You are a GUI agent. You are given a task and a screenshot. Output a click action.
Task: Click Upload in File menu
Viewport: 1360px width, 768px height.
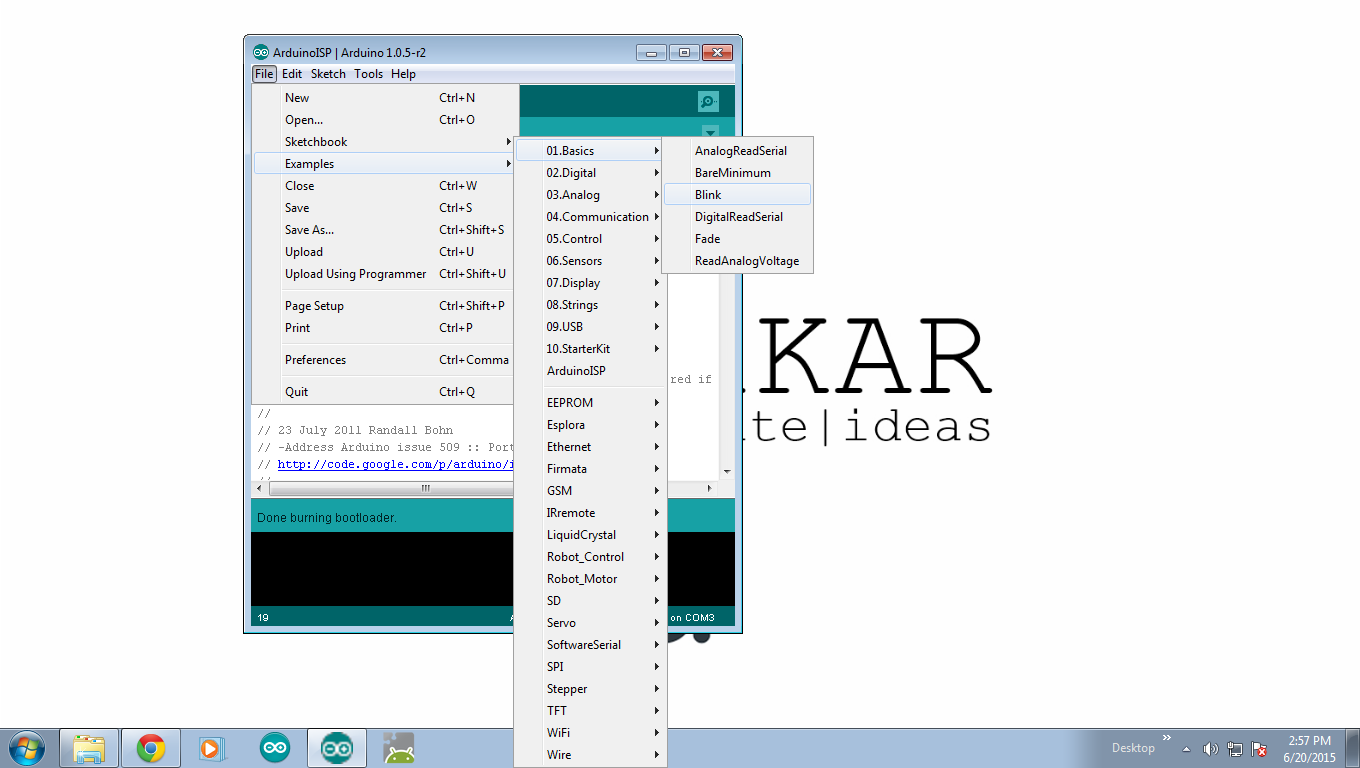[x=385, y=252]
